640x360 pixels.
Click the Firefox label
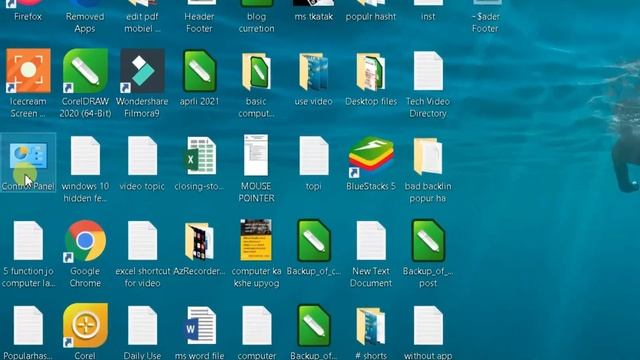(x=28, y=17)
